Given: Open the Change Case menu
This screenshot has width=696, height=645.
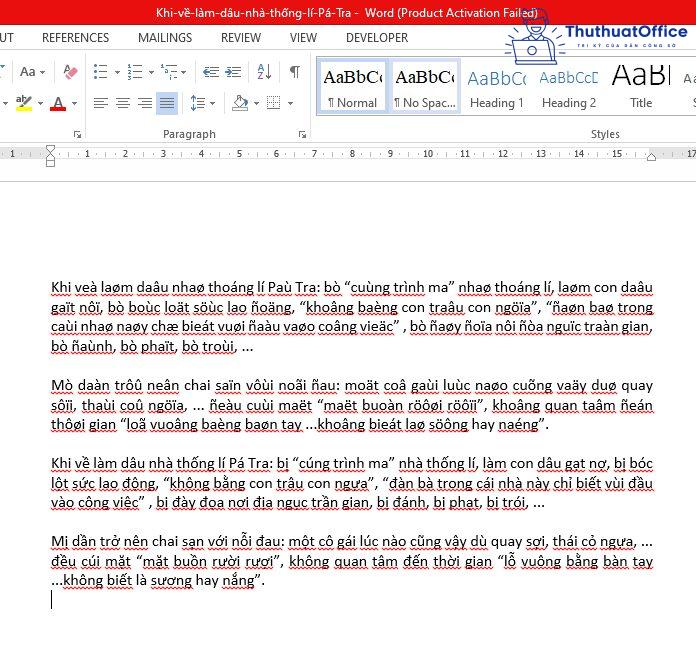Looking at the screenshot, I should (x=32, y=71).
